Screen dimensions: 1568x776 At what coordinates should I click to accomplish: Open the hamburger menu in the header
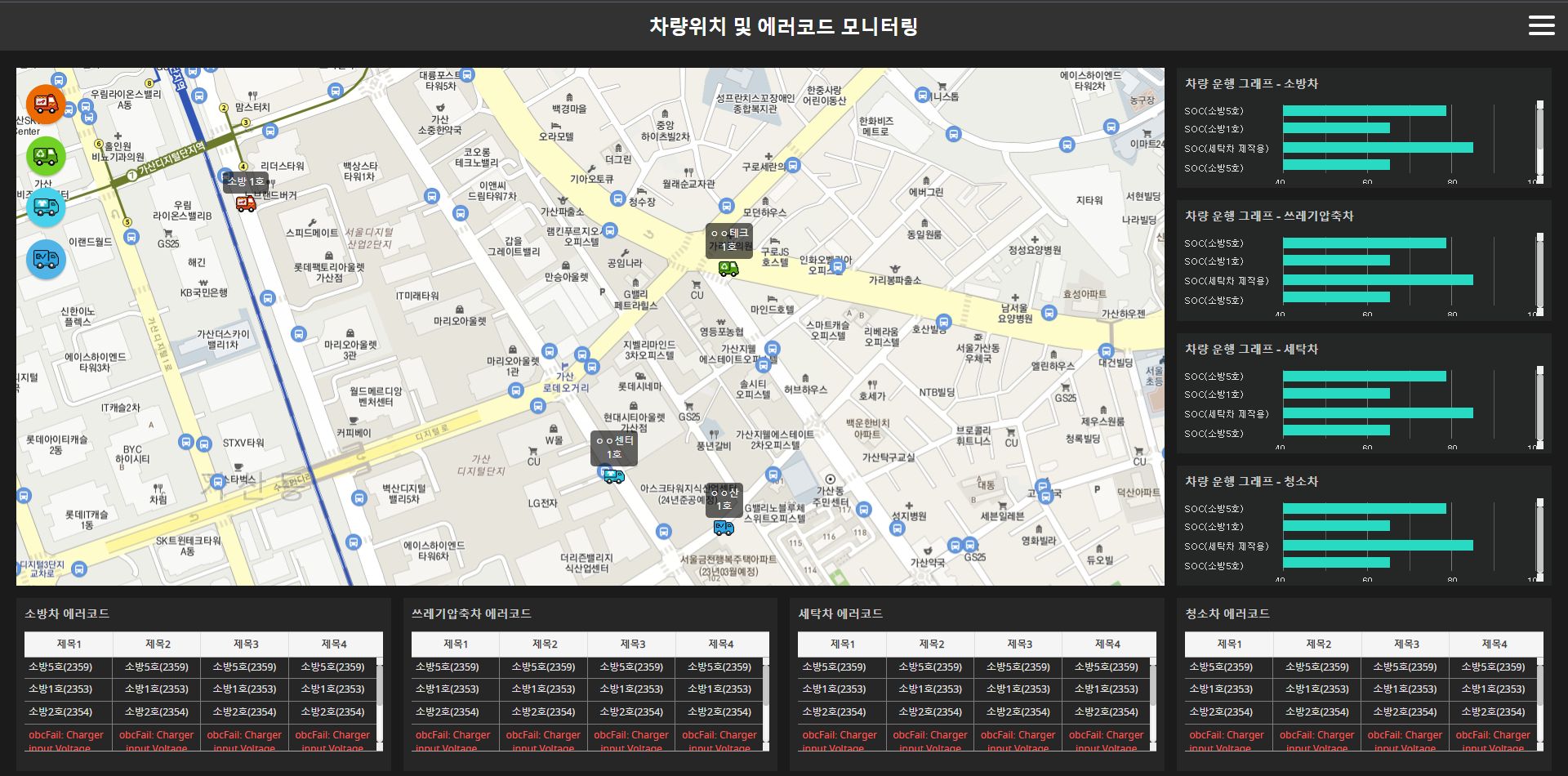click(x=1541, y=25)
